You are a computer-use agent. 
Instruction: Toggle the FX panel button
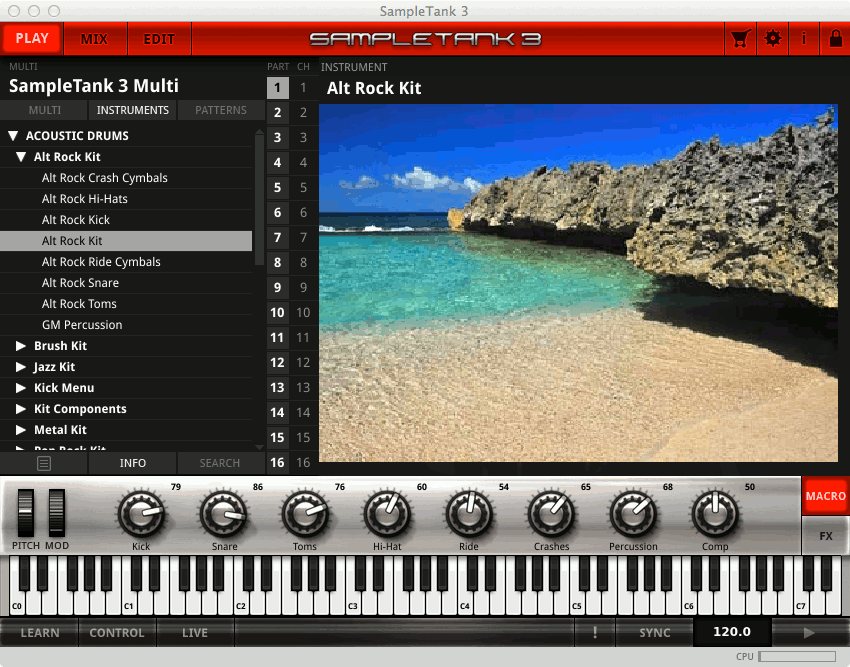[826, 536]
